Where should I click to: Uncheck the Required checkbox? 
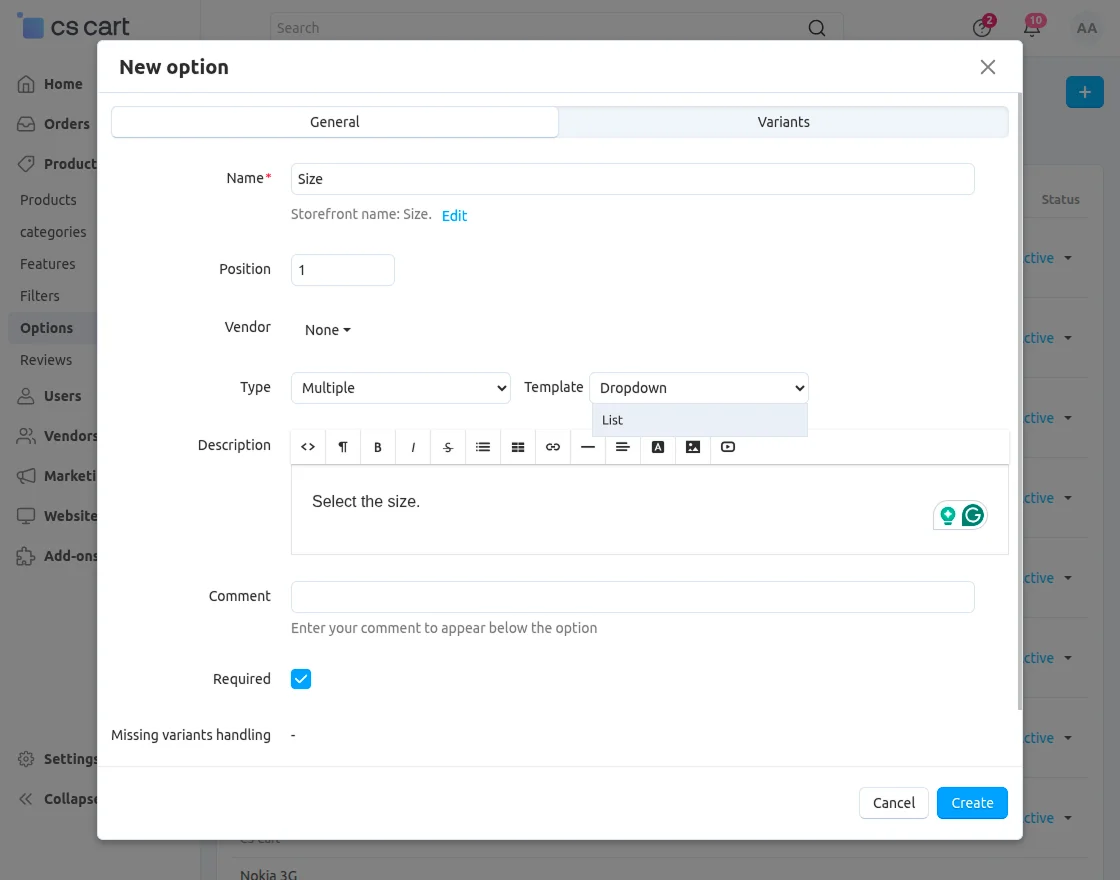[300, 678]
